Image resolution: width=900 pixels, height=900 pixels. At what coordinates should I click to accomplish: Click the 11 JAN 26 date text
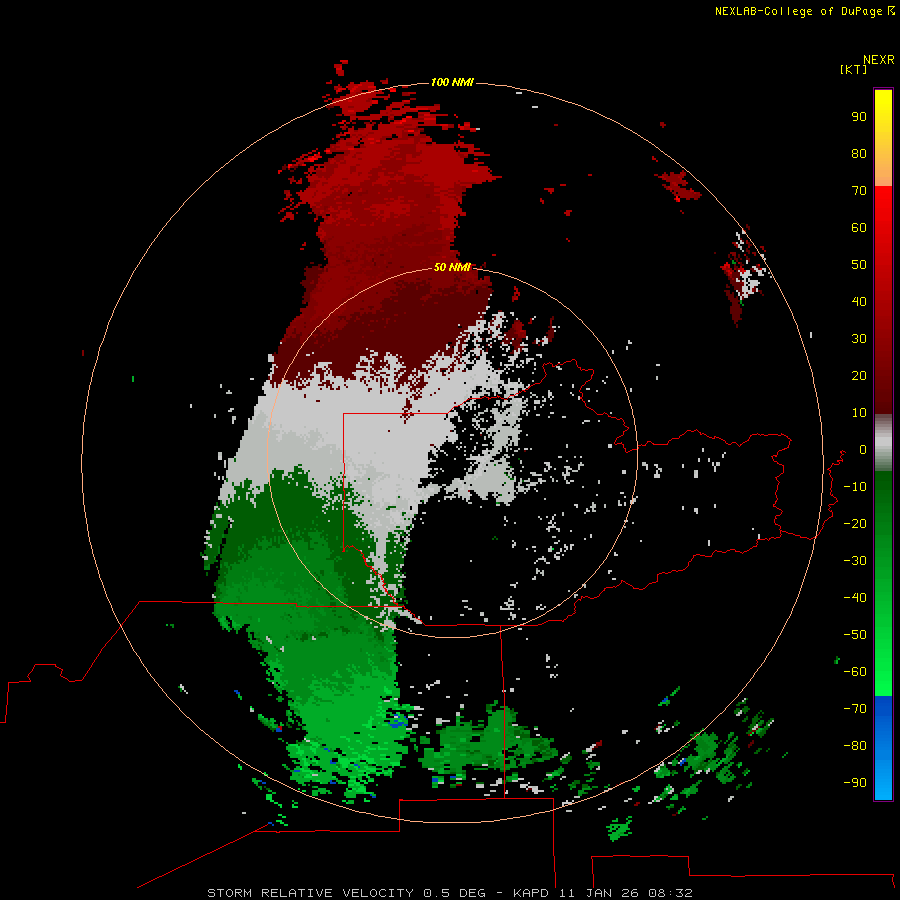pyautogui.click(x=599, y=893)
